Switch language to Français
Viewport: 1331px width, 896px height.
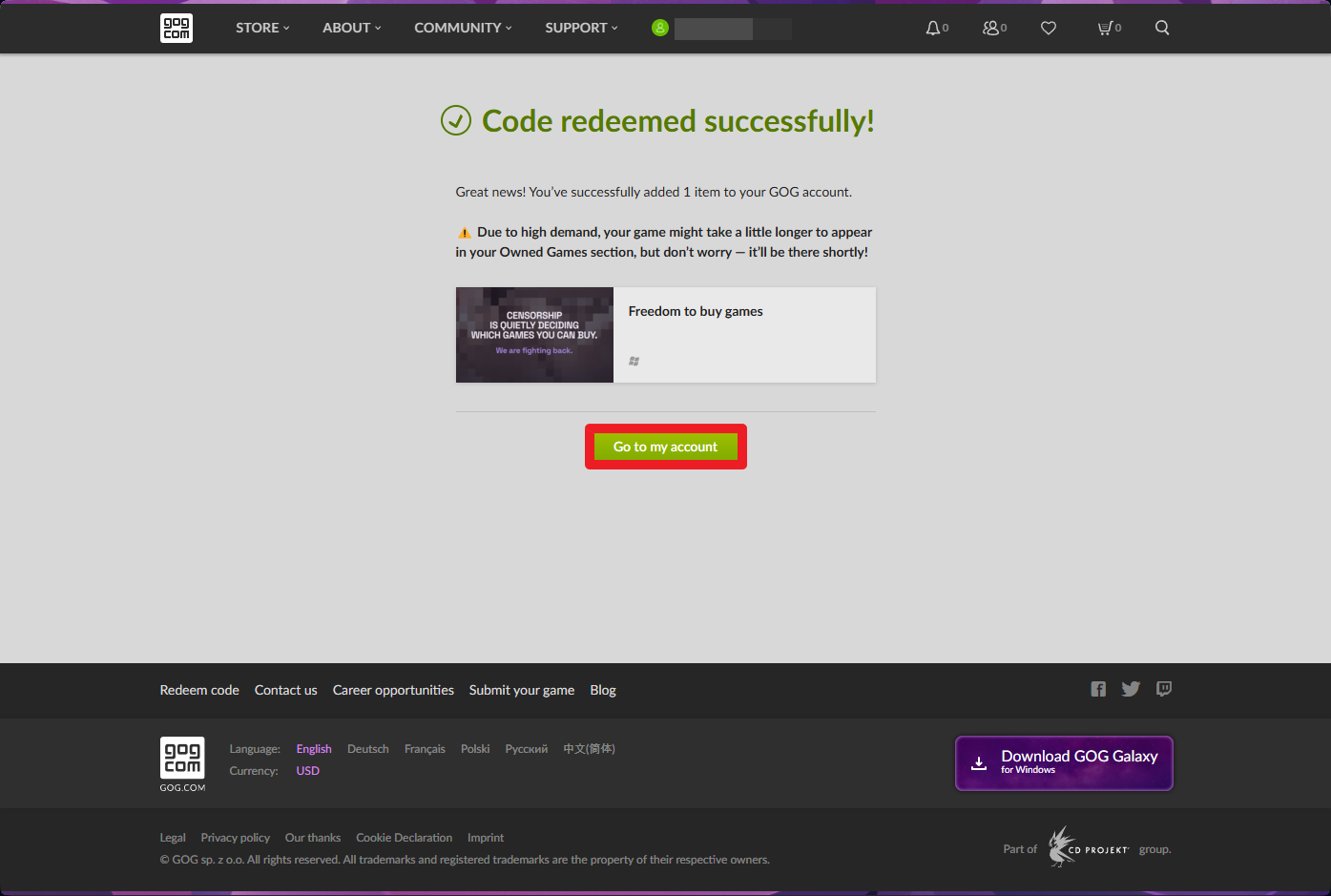coord(425,749)
